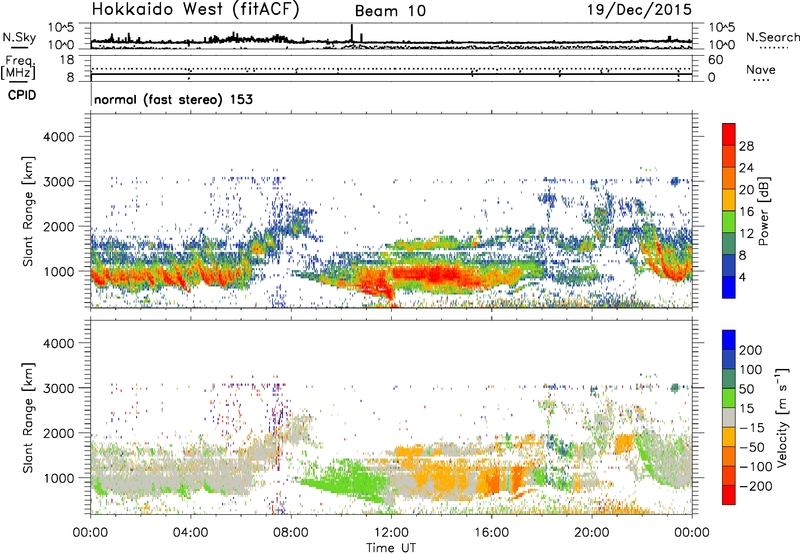Click the '12:00' time axis tick label

tap(391, 533)
